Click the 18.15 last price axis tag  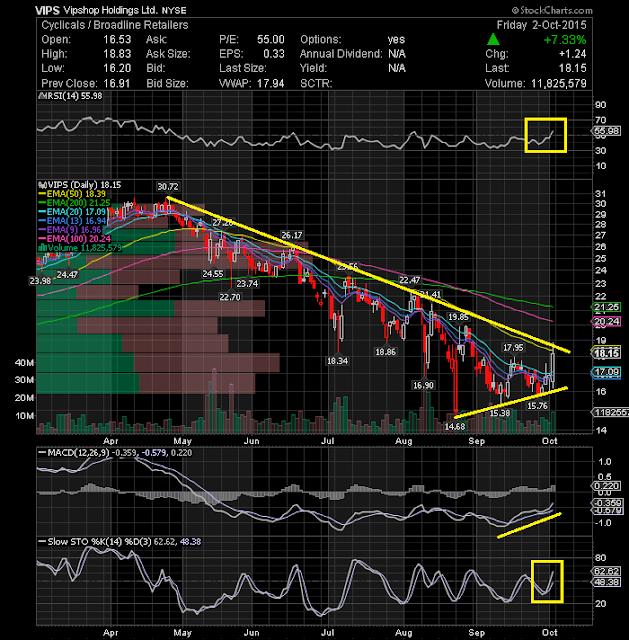607,353
